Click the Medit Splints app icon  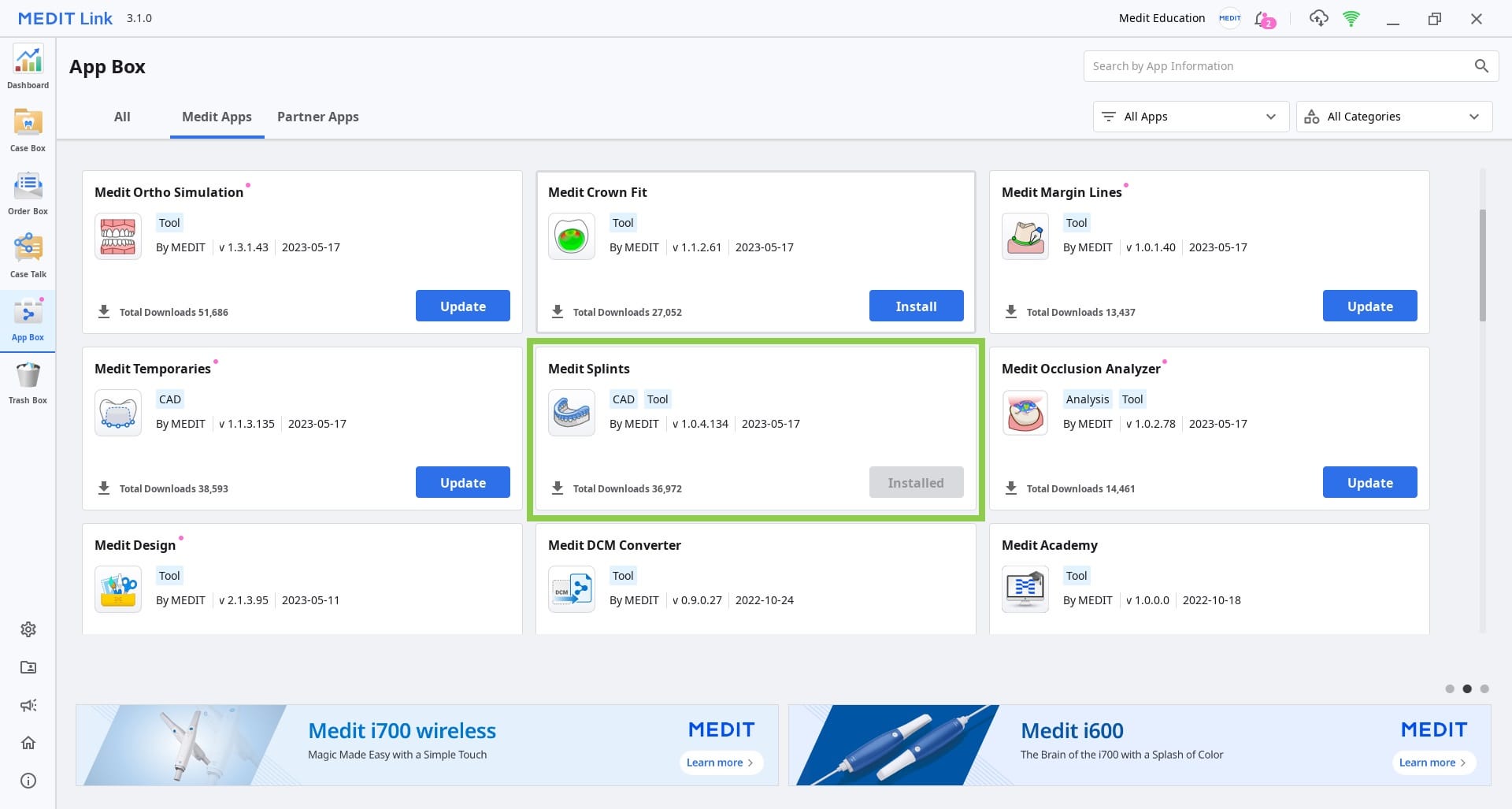coord(572,413)
